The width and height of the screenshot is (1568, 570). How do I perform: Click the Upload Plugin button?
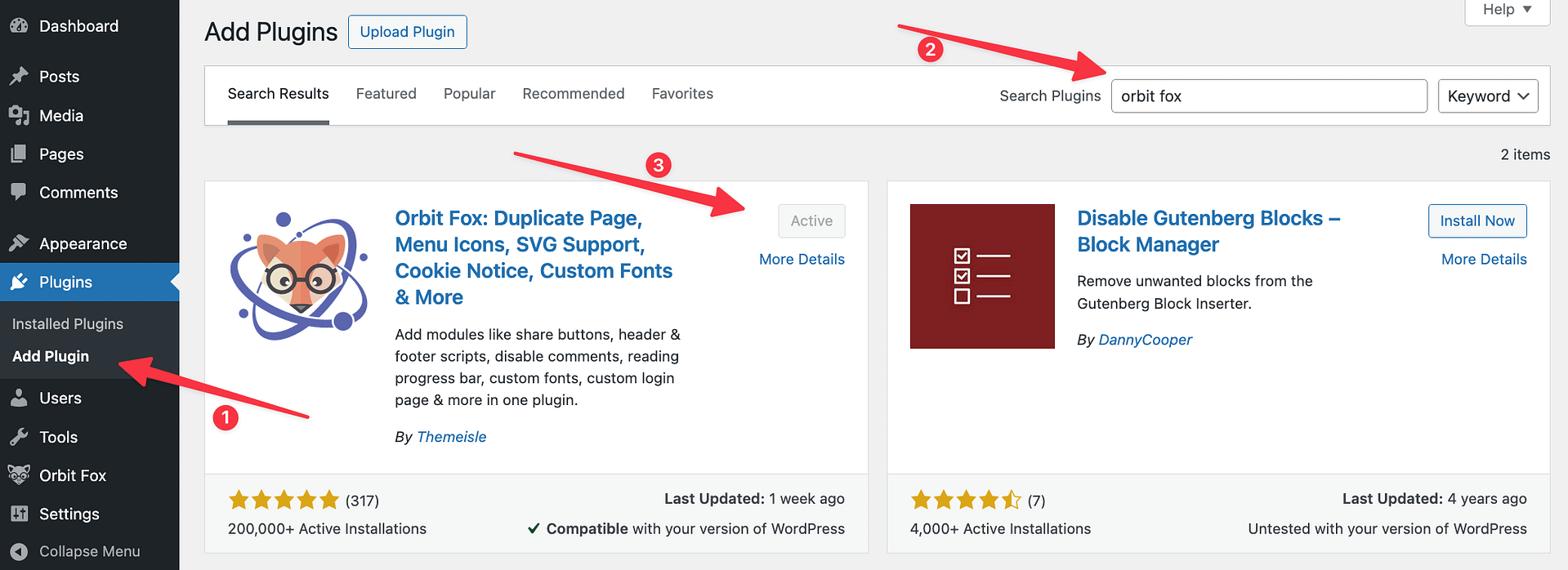[407, 32]
